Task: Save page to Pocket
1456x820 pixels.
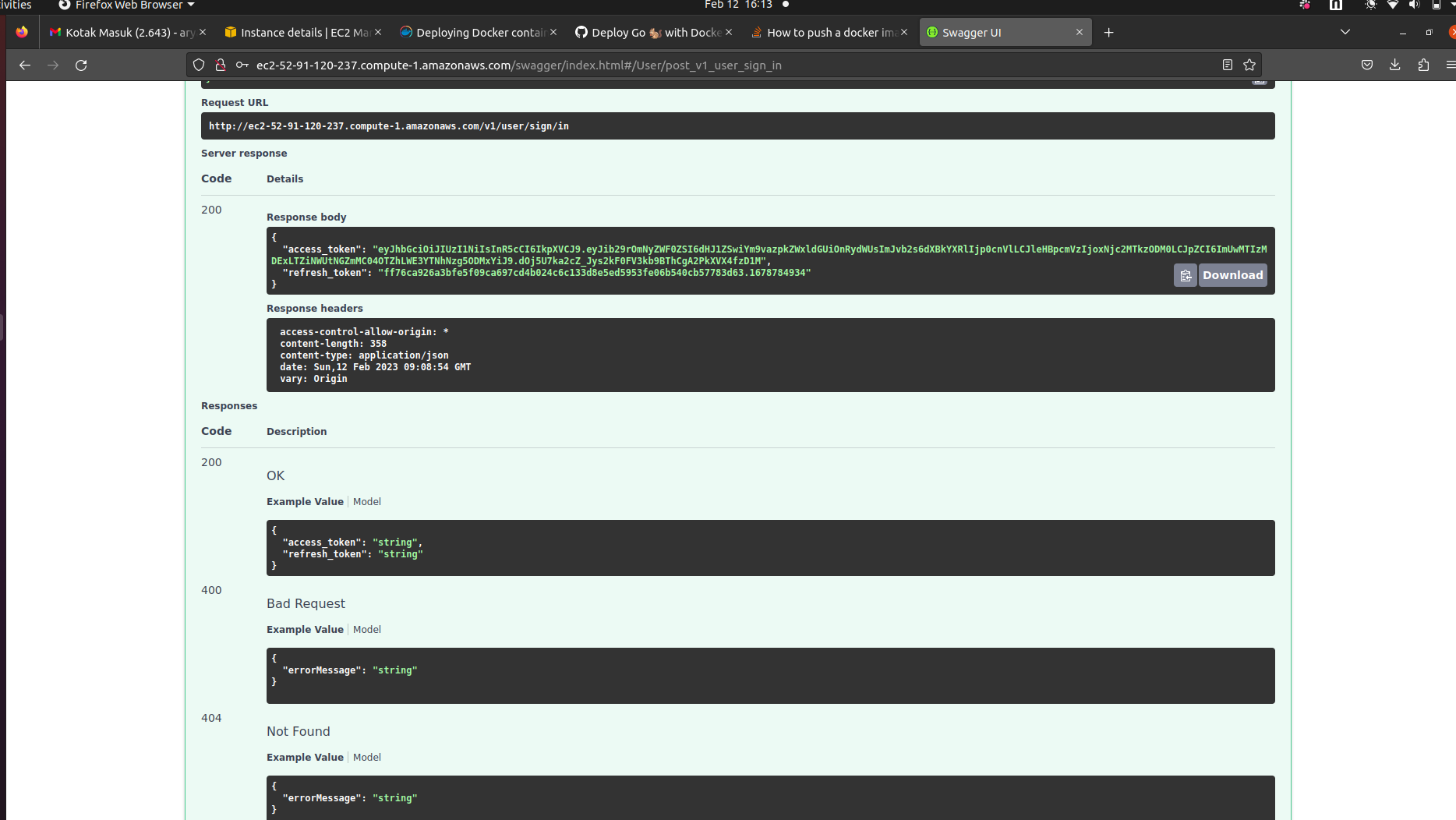Action: [x=1367, y=65]
